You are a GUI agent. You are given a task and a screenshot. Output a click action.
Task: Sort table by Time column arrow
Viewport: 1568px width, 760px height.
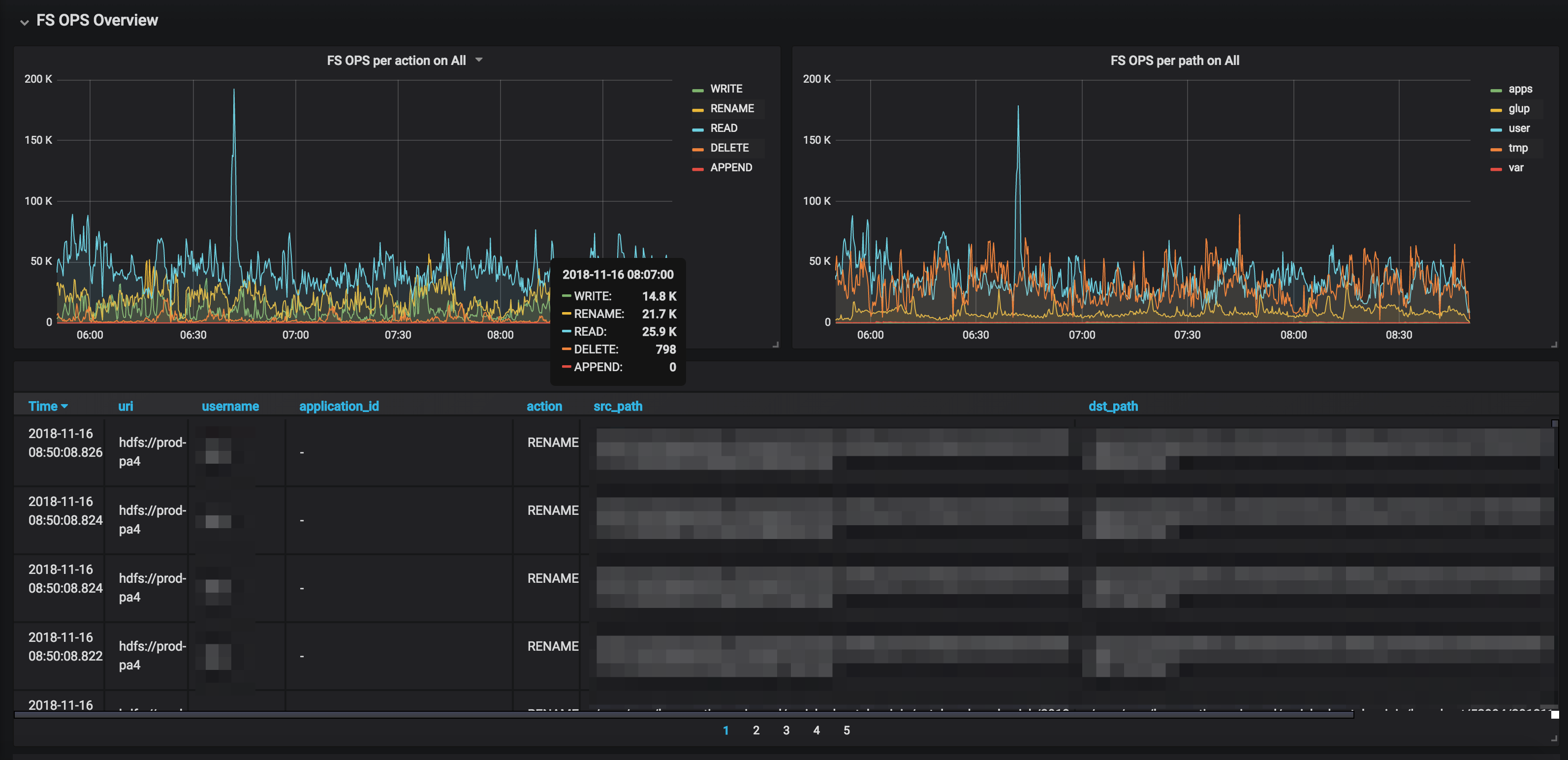pyautogui.click(x=64, y=407)
